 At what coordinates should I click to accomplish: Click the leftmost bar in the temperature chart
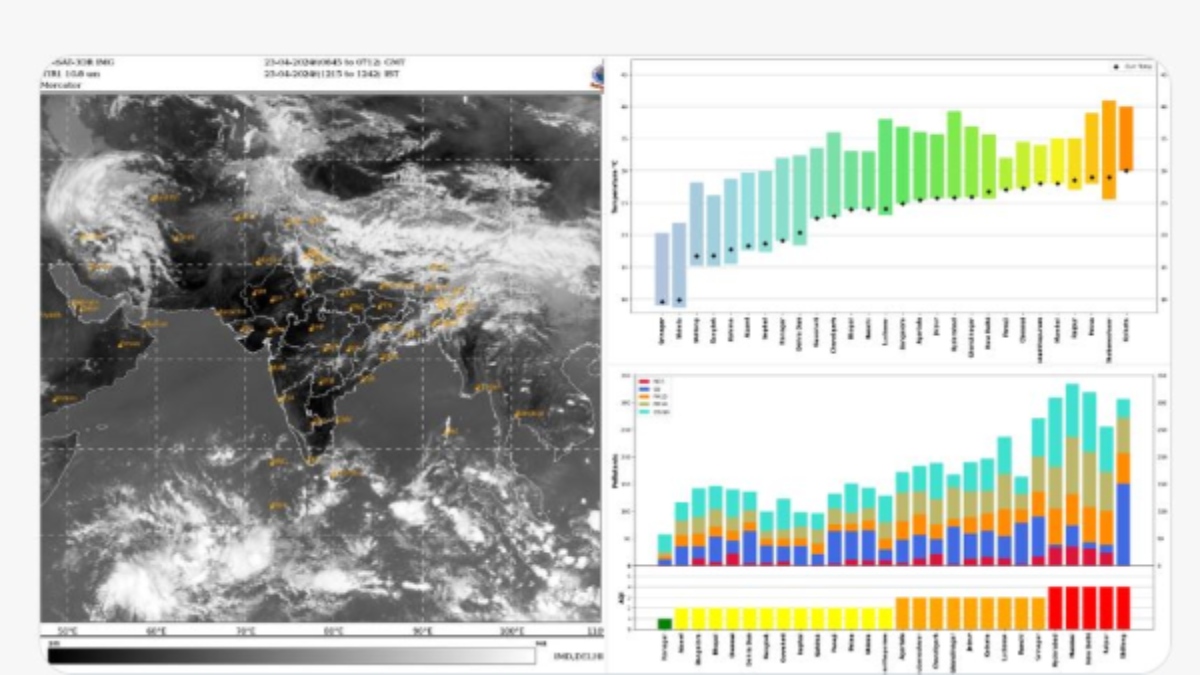click(x=661, y=268)
